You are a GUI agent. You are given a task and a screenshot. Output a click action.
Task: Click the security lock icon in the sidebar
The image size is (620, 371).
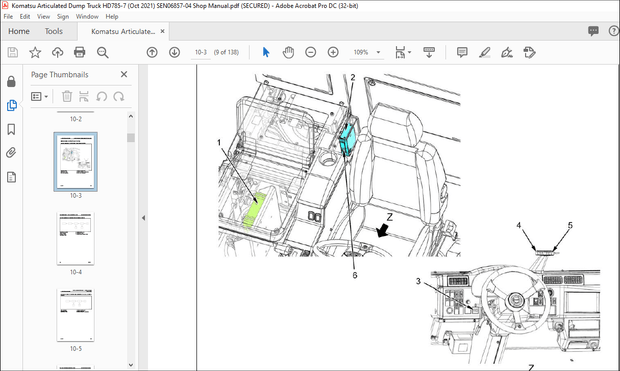point(11,81)
